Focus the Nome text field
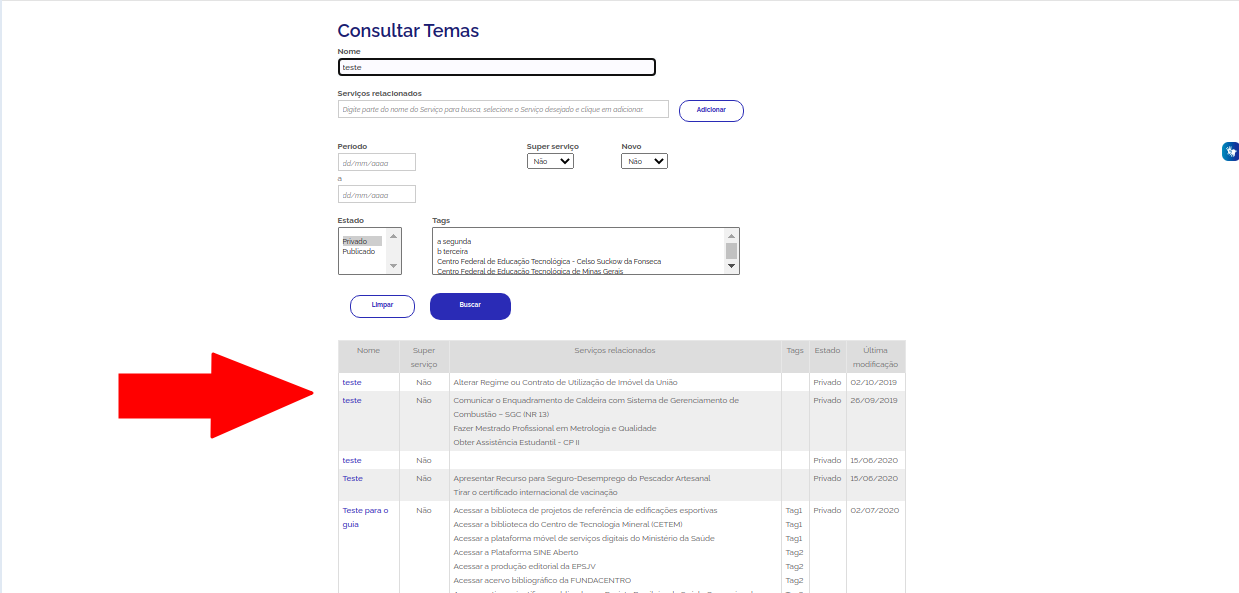The height and width of the screenshot is (593, 1239). [497, 67]
